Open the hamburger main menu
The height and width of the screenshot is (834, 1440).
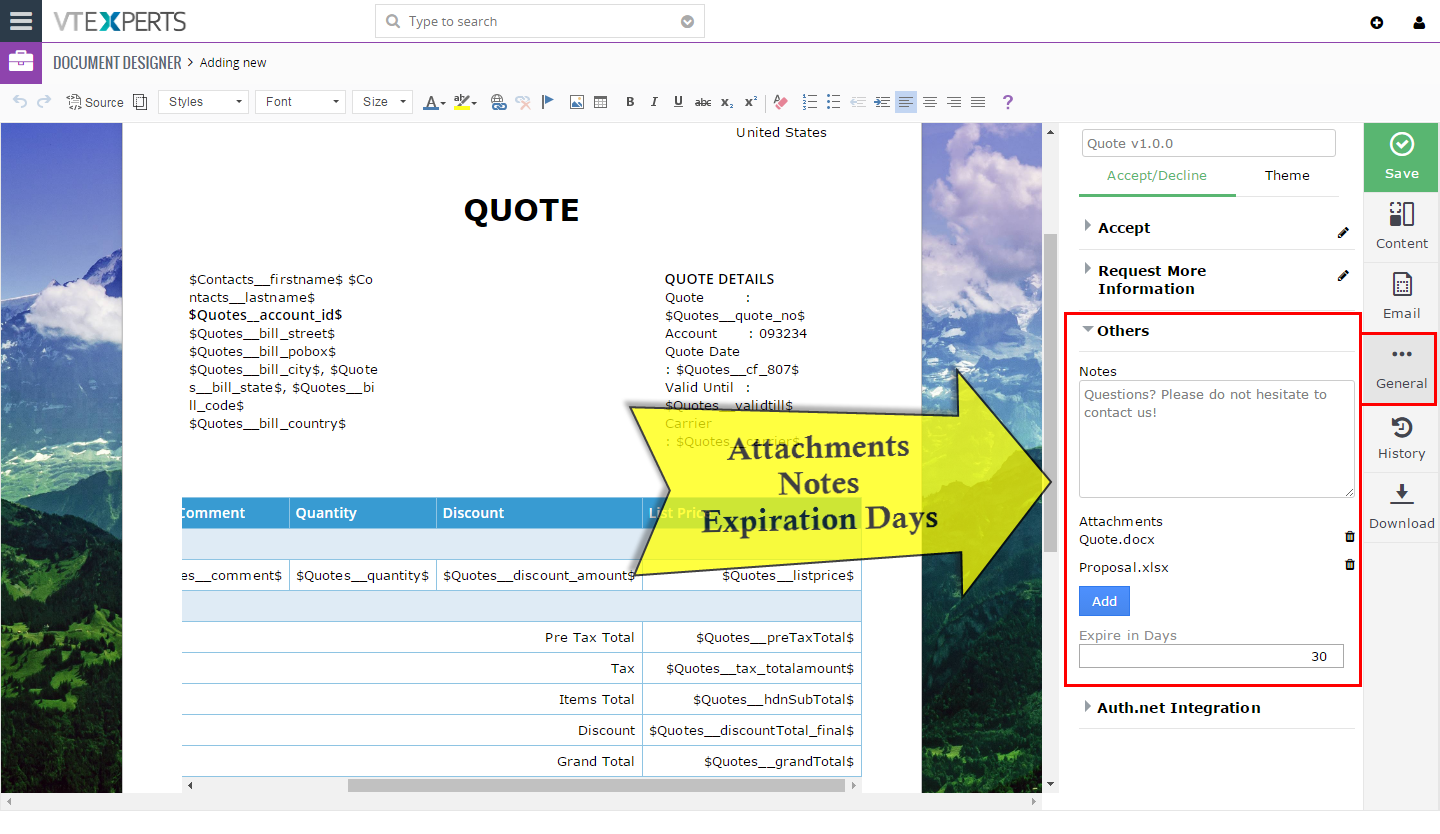[20, 21]
